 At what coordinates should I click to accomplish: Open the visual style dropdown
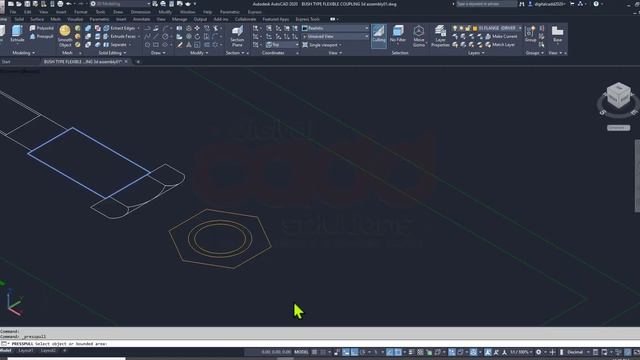pyautogui.click(x=336, y=28)
